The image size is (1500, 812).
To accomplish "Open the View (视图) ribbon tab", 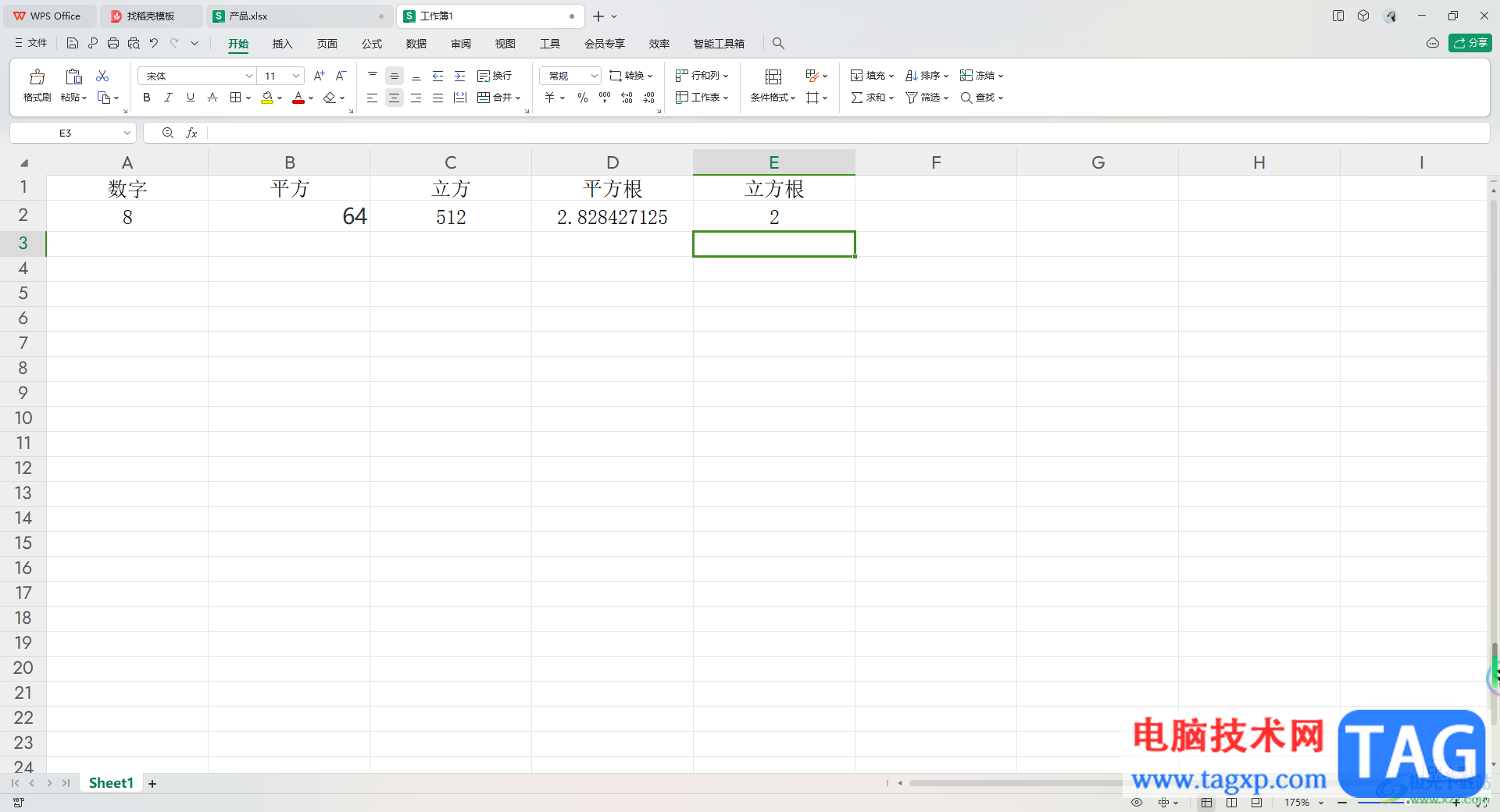I will click(505, 44).
